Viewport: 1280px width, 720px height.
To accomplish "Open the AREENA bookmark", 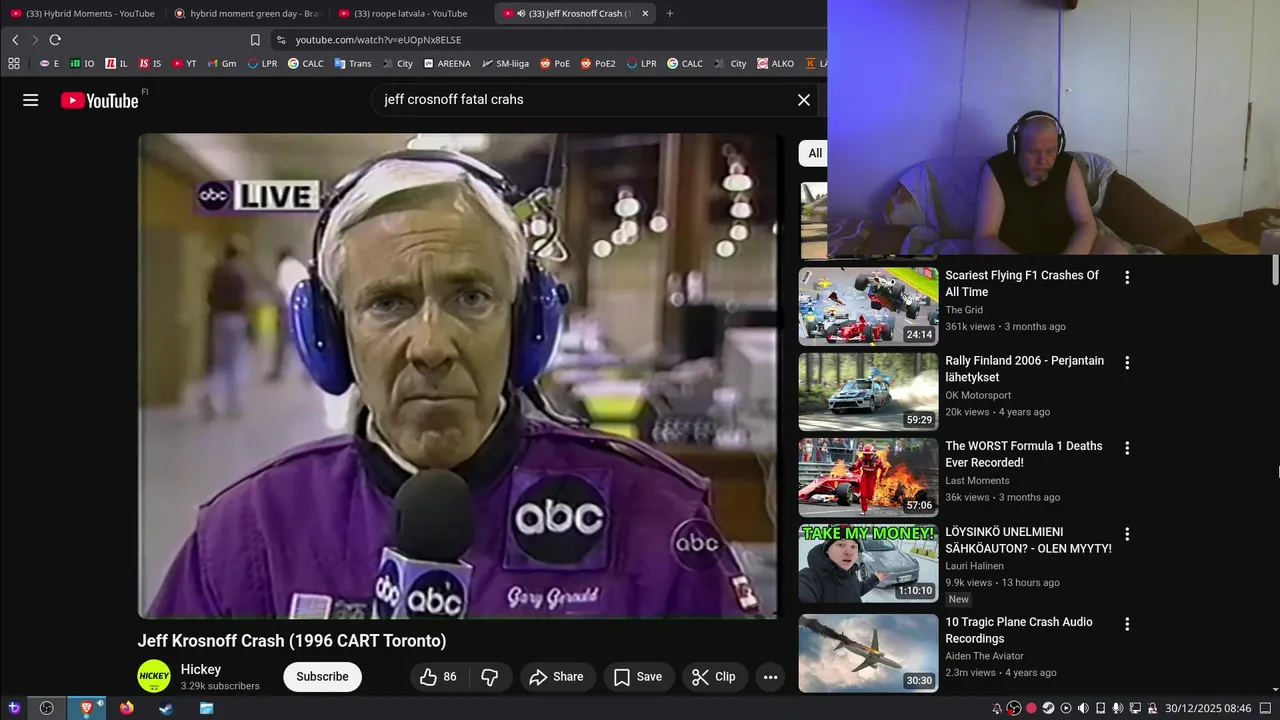I will [446, 63].
